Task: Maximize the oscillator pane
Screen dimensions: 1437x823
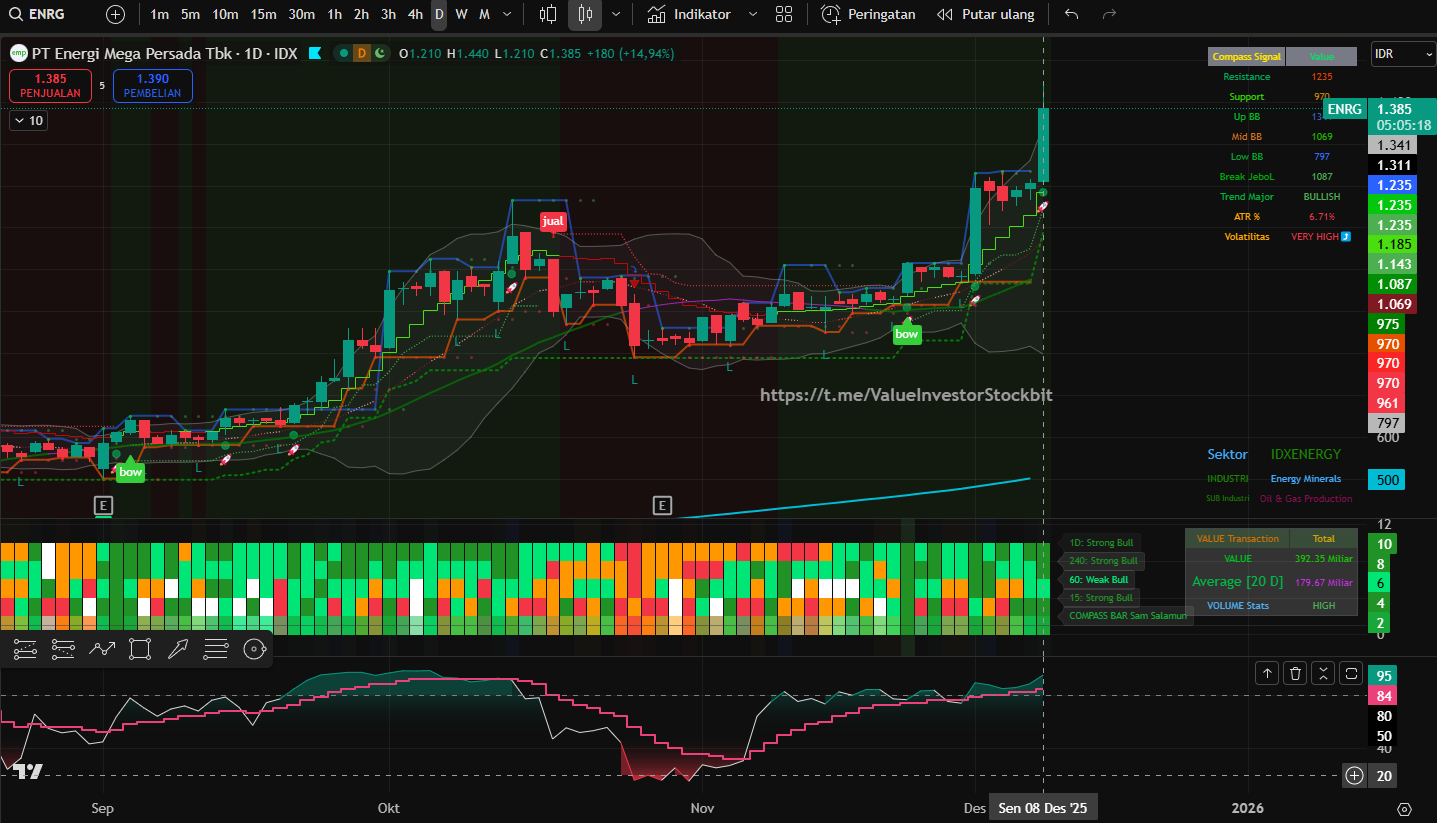Action: [x=1351, y=673]
